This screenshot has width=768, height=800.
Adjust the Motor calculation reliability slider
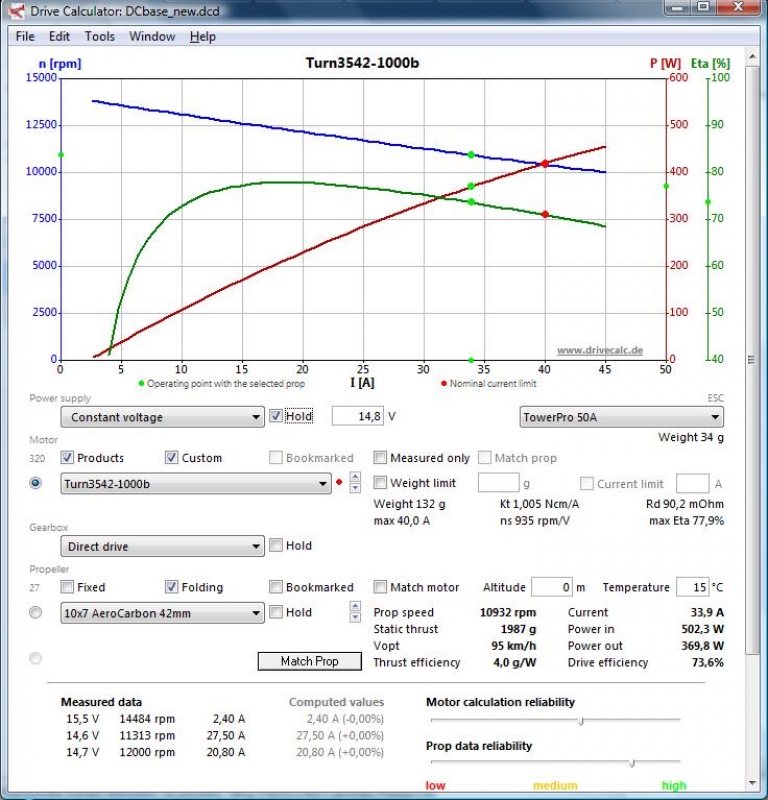coord(581,720)
